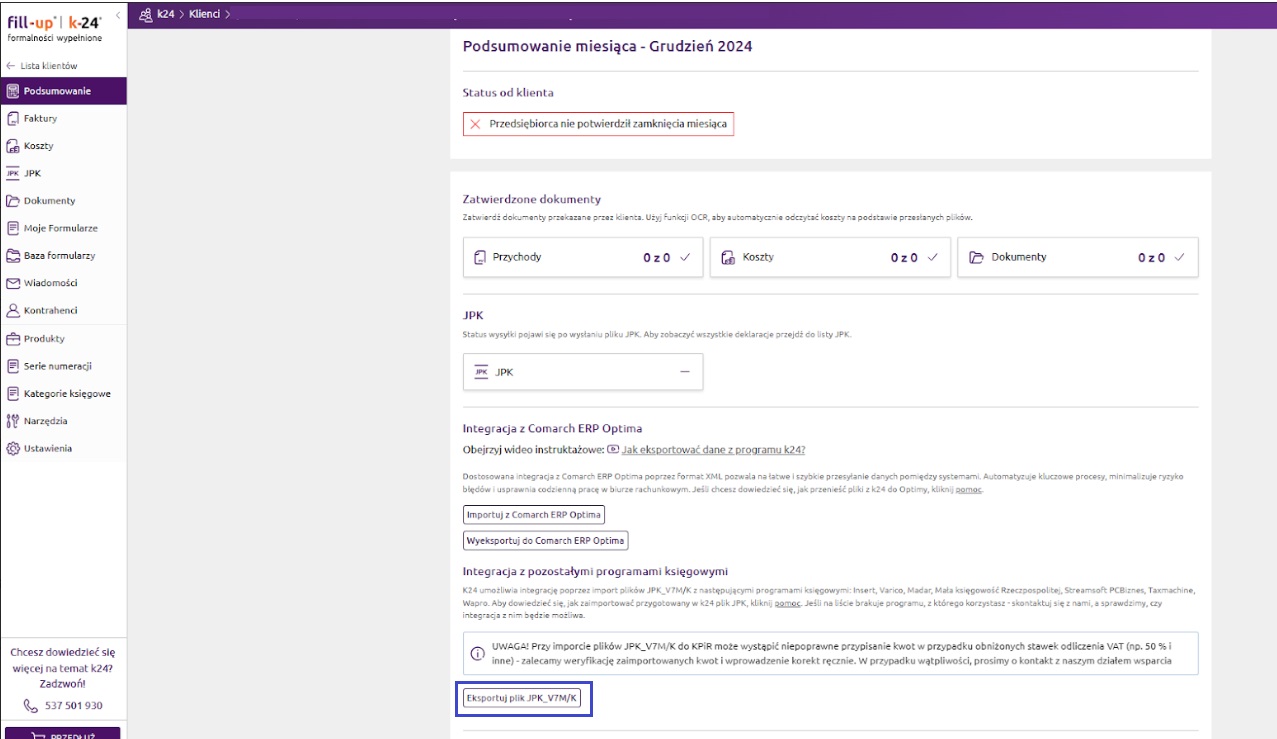Click Klienci breadcrumb item

click(205, 14)
